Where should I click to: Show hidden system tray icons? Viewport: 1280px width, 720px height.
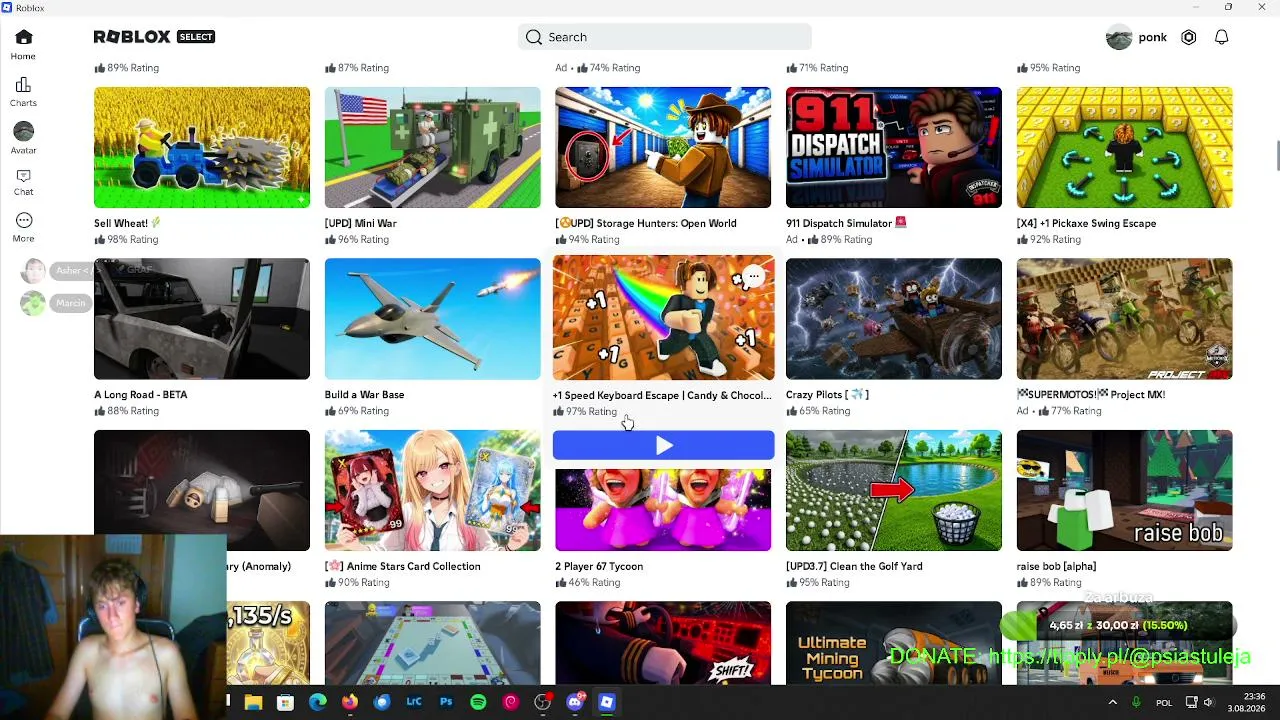point(1112,702)
